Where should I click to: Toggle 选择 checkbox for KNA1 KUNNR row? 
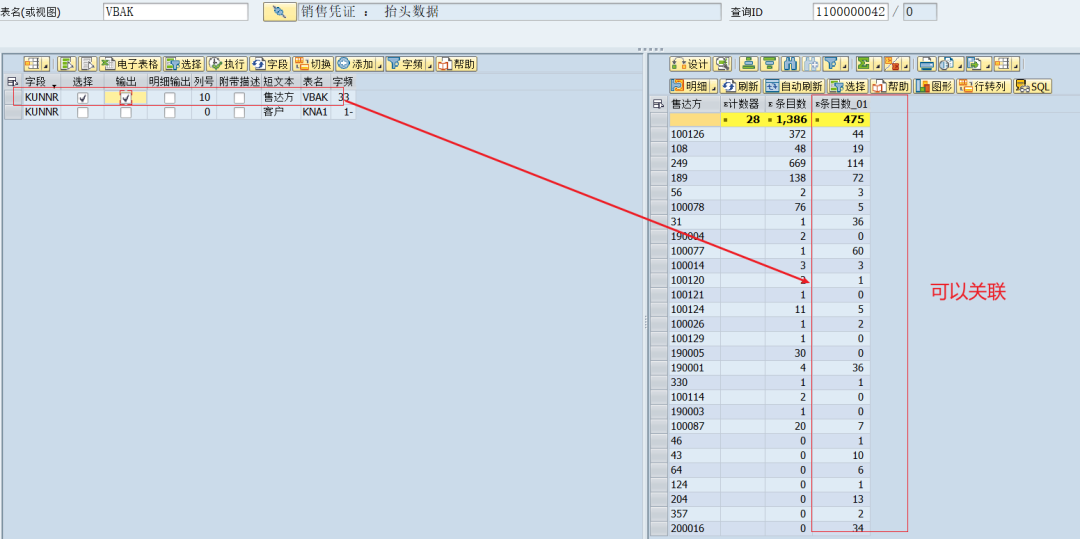[83, 112]
